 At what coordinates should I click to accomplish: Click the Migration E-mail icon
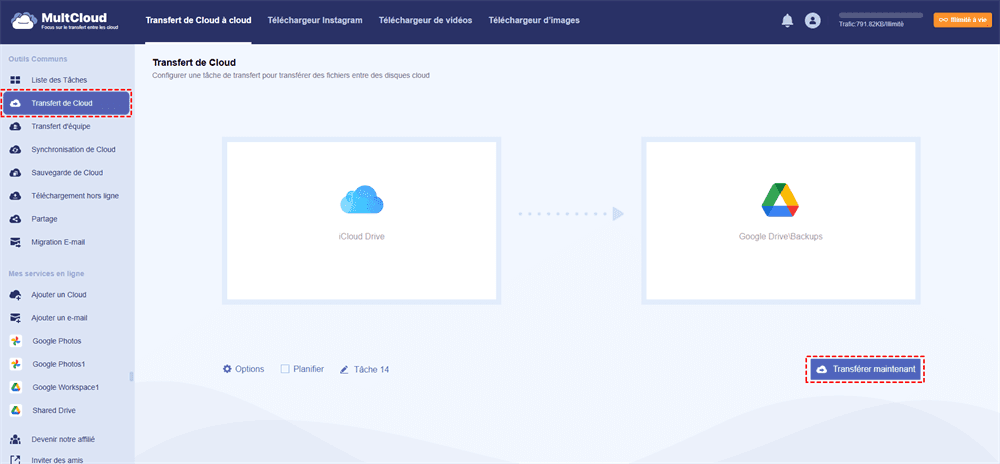tap(15, 242)
